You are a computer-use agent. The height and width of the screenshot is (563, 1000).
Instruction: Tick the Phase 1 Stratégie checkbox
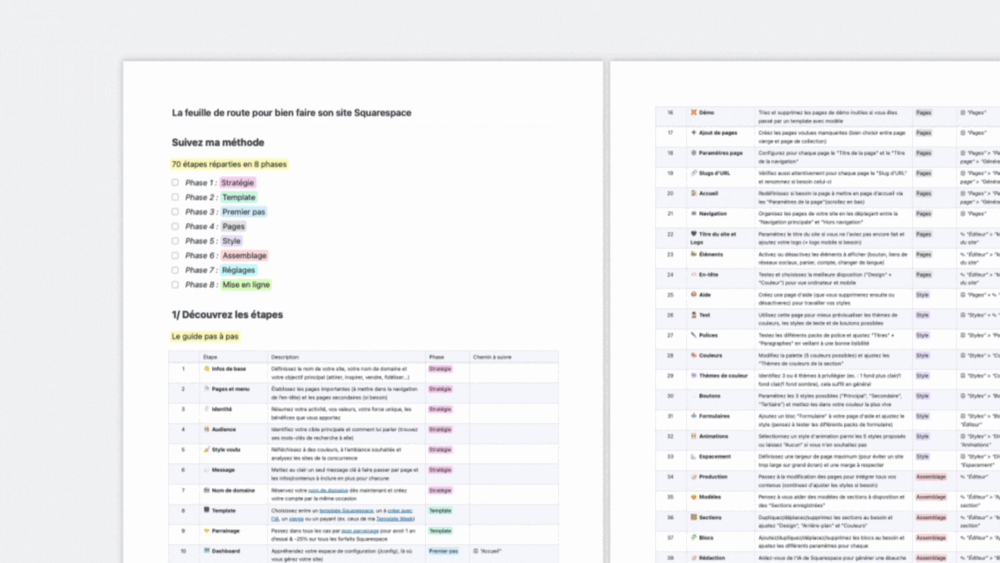175,182
